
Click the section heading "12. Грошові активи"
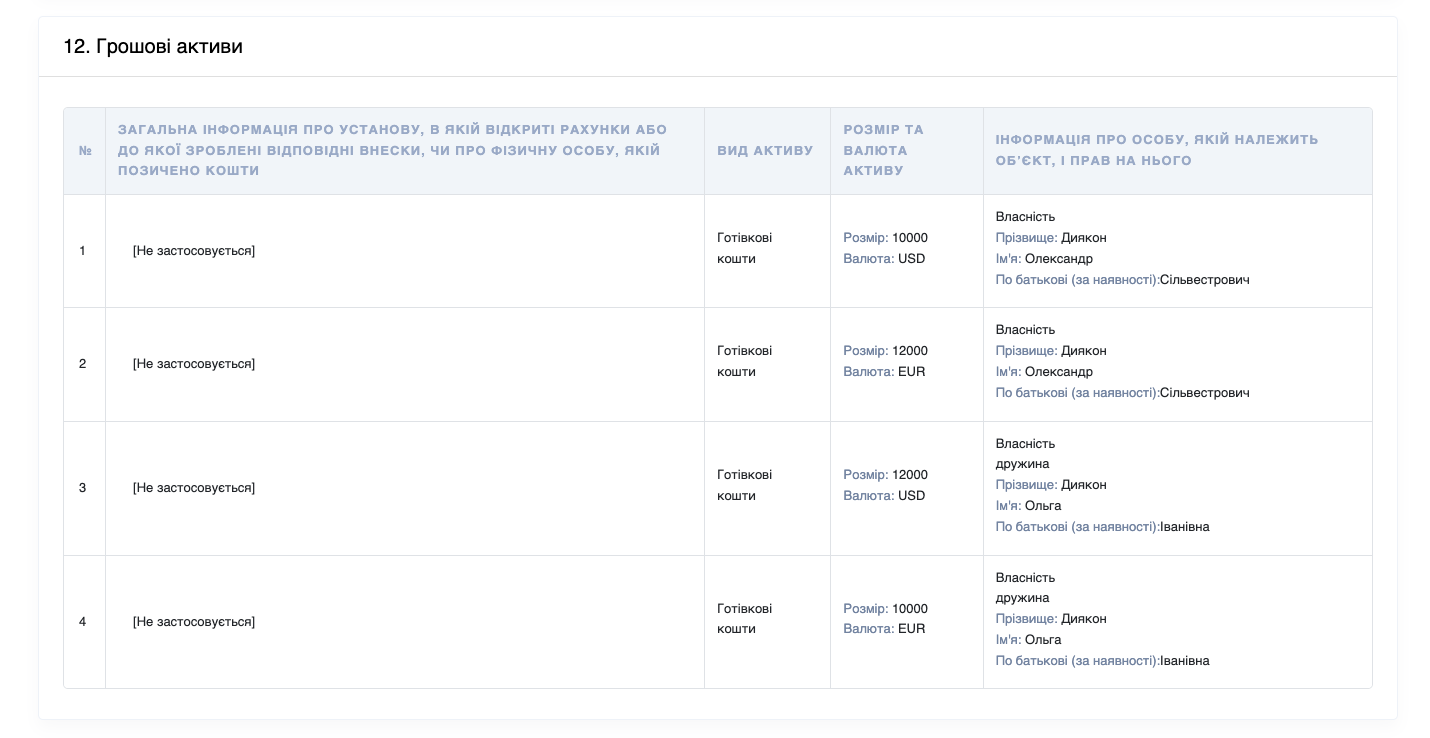[153, 46]
